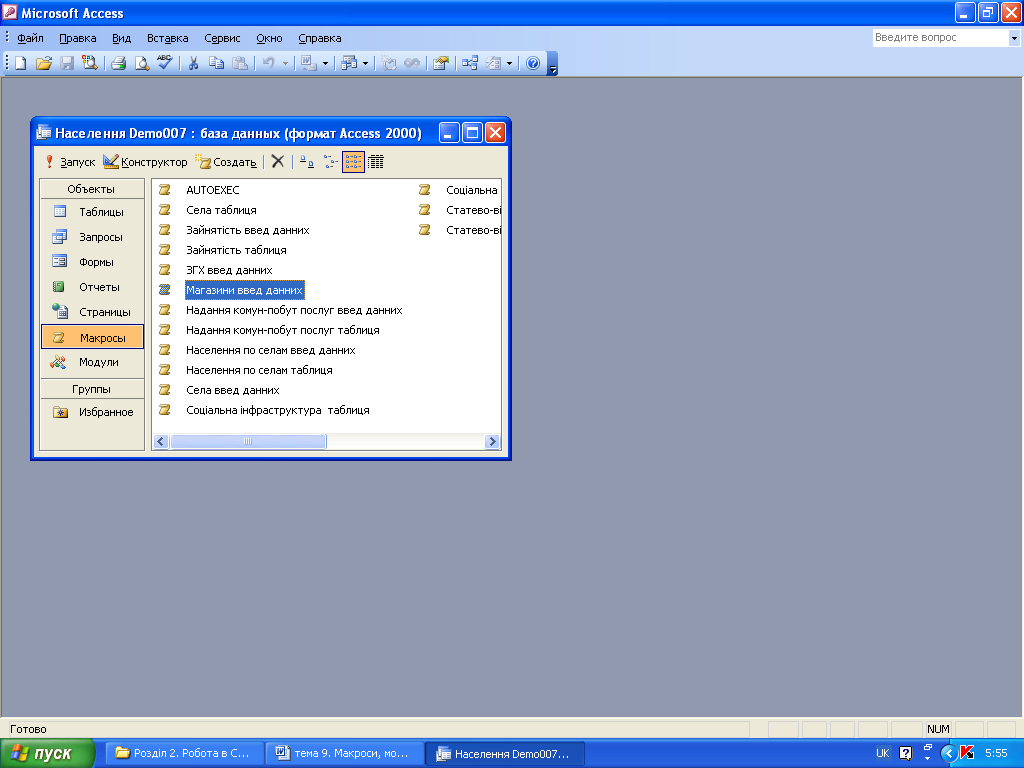Click the Code toolbar icon

(x=389, y=63)
